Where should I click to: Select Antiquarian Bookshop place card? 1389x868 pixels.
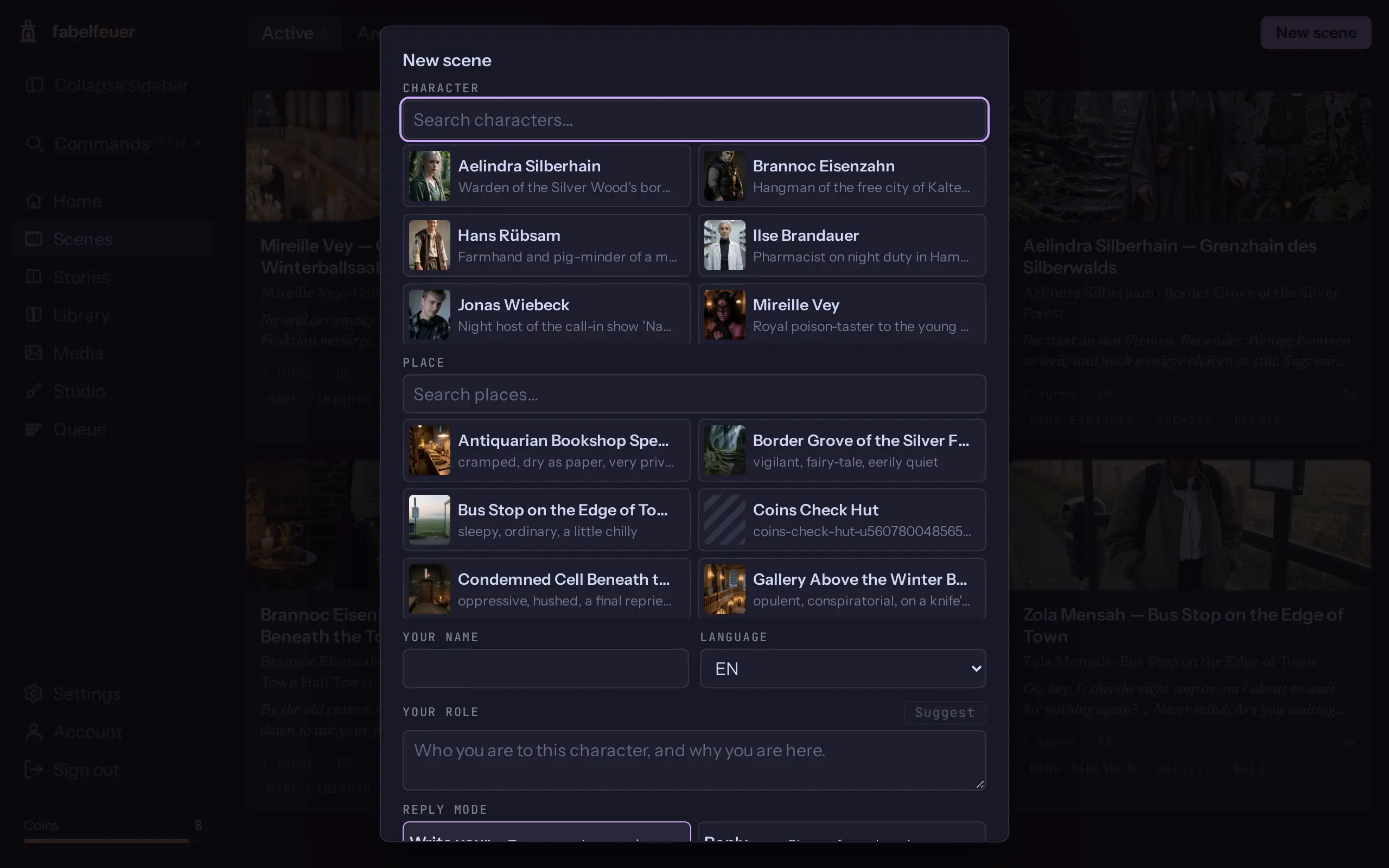point(546,450)
